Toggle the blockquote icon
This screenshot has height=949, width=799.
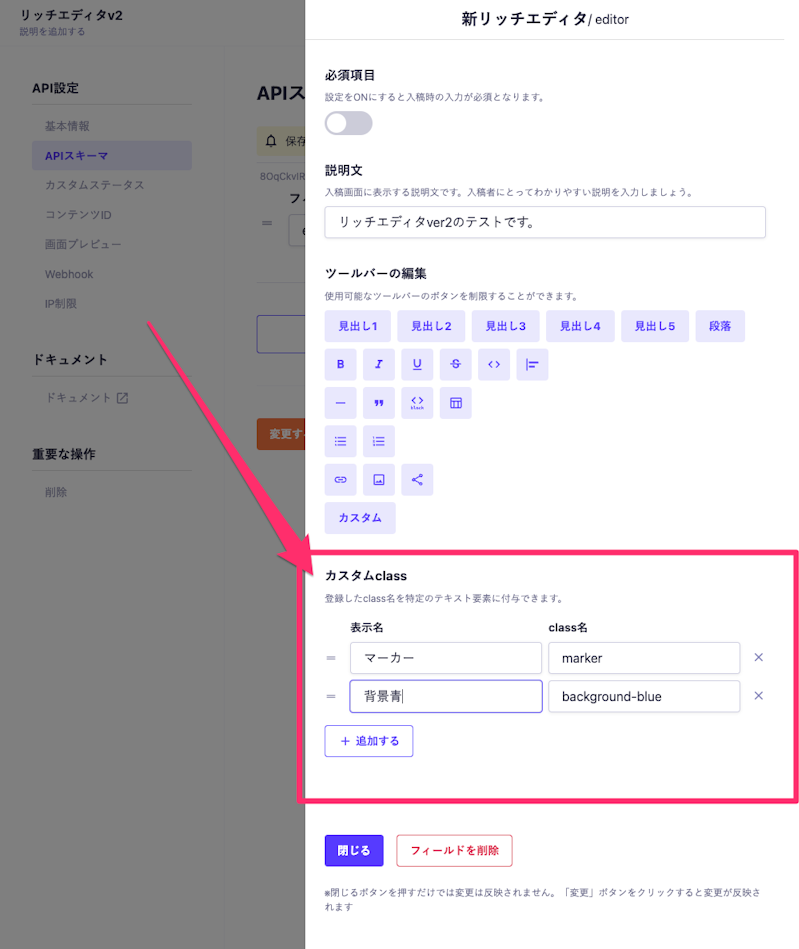tap(379, 403)
